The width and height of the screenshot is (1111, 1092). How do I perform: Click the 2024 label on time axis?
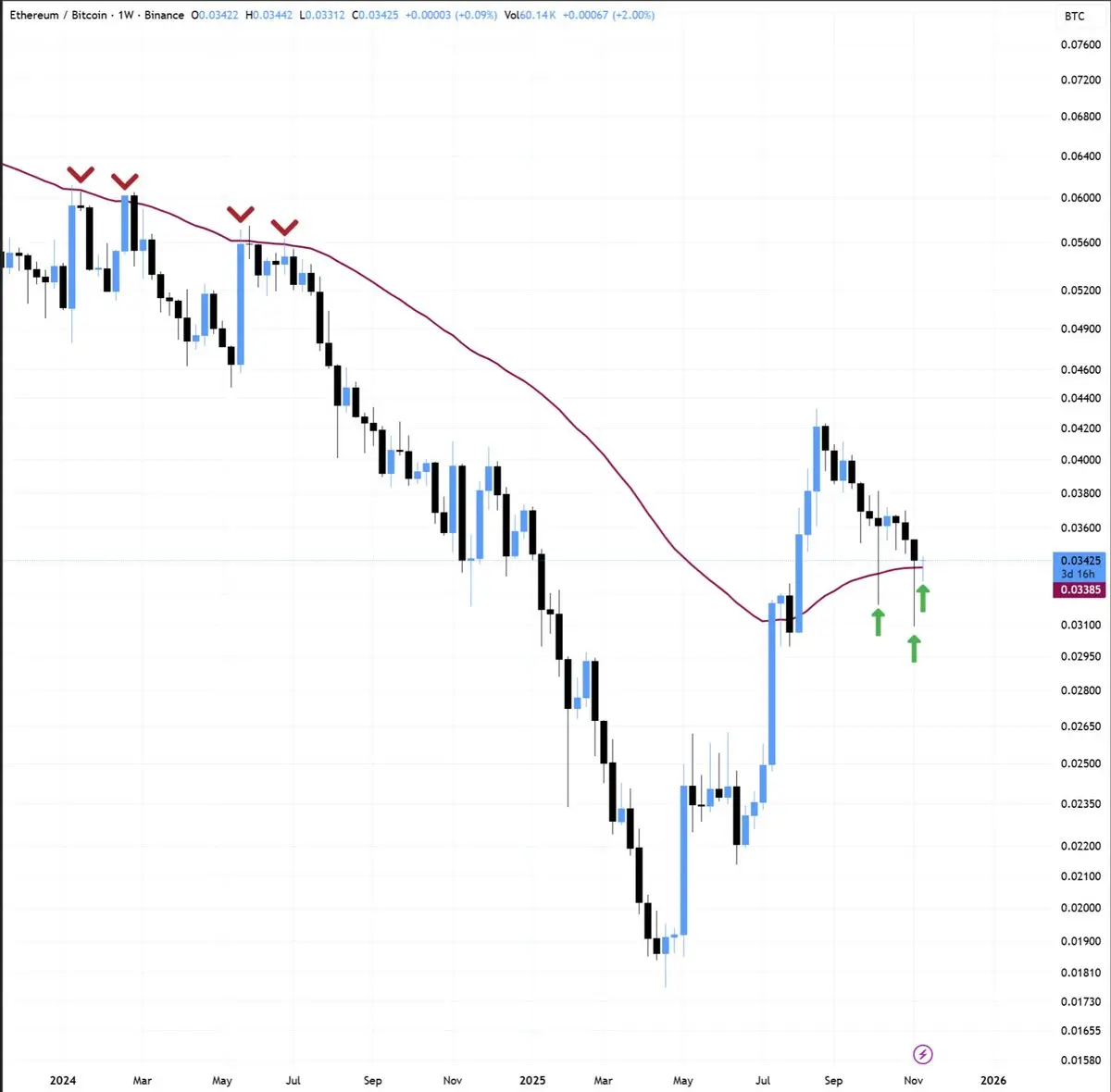[x=63, y=1080]
